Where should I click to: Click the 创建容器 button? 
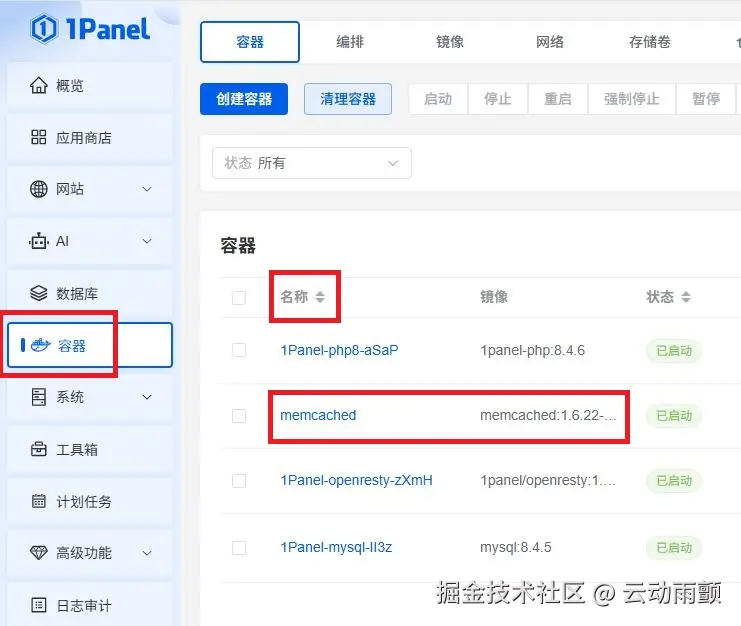click(x=244, y=99)
